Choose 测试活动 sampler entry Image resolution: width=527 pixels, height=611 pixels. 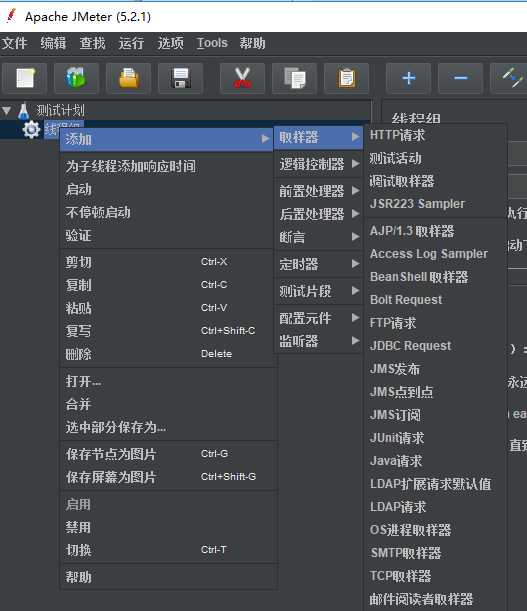(435, 158)
